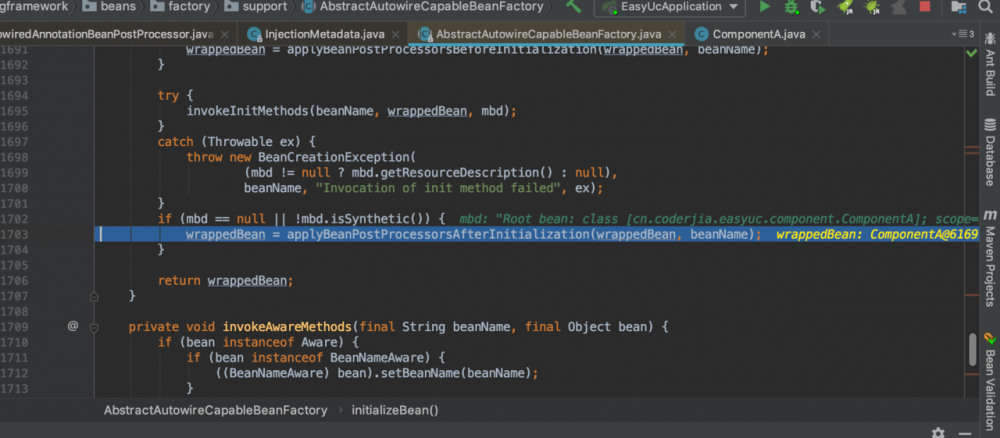Viewport: 1000px width, 438px height.
Task: Collapse the invokeAwareMethods method fold marker
Action: (93, 326)
